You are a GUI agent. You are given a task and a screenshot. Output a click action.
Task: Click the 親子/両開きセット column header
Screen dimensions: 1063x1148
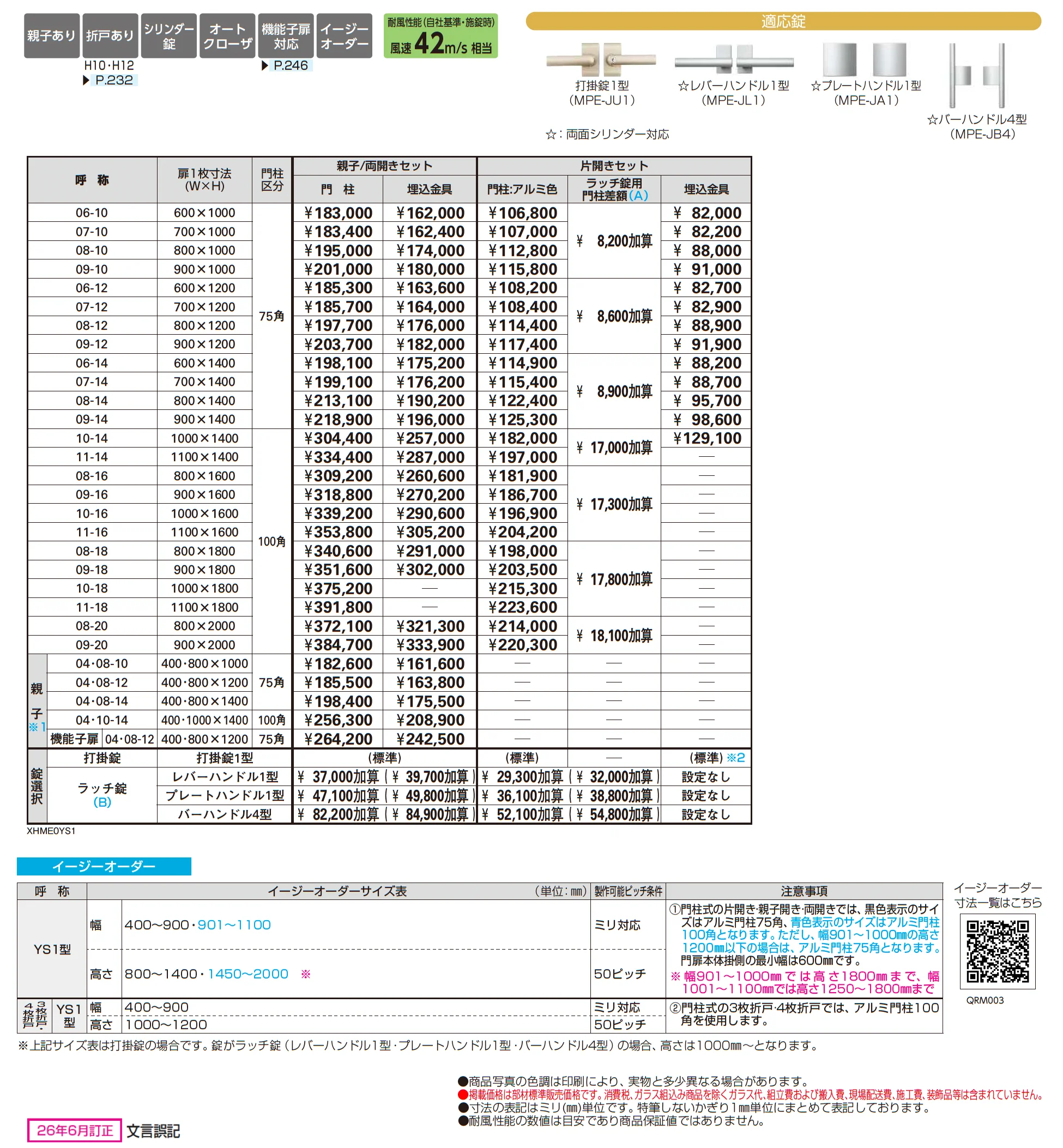384,166
